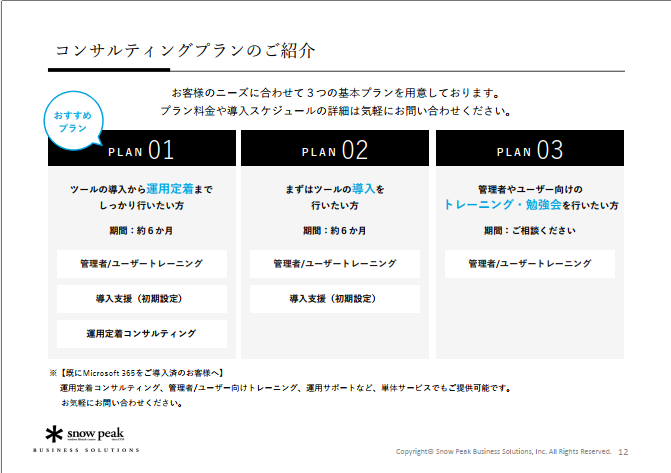Click the おすすめプラン speech bubble badge

pyautogui.click(x=74, y=121)
